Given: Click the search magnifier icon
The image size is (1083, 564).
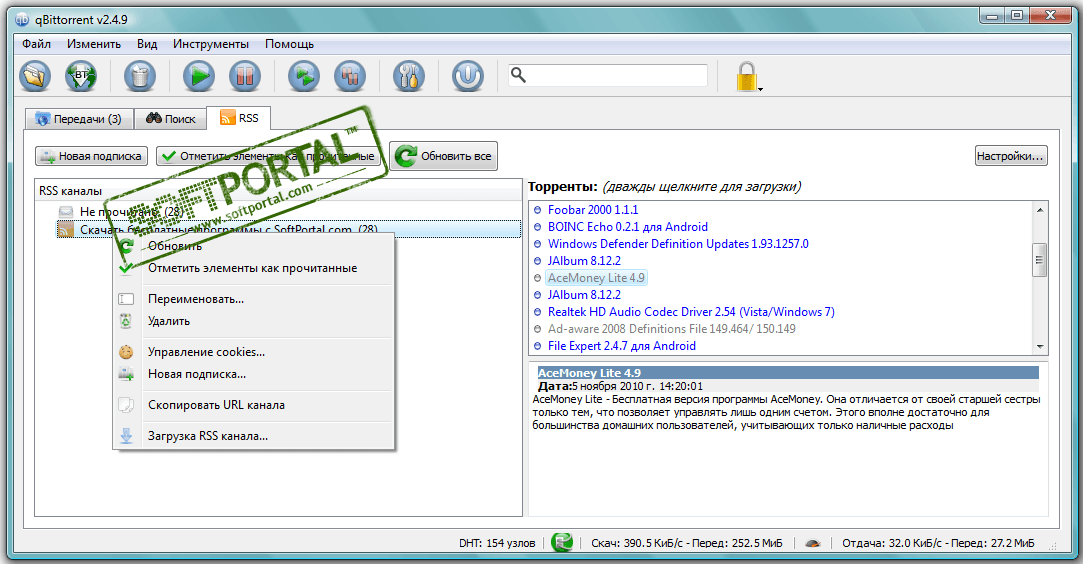Looking at the screenshot, I should pyautogui.click(x=518, y=75).
